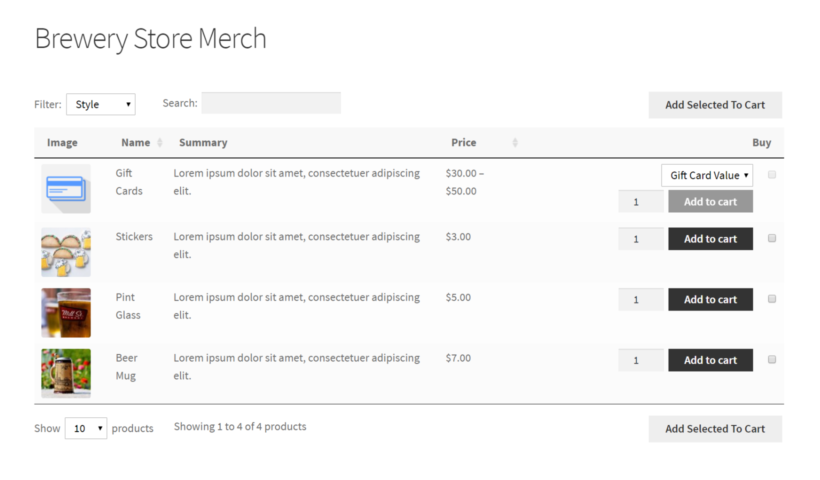Click the Summary column header
The image size is (820, 480).
click(x=203, y=142)
